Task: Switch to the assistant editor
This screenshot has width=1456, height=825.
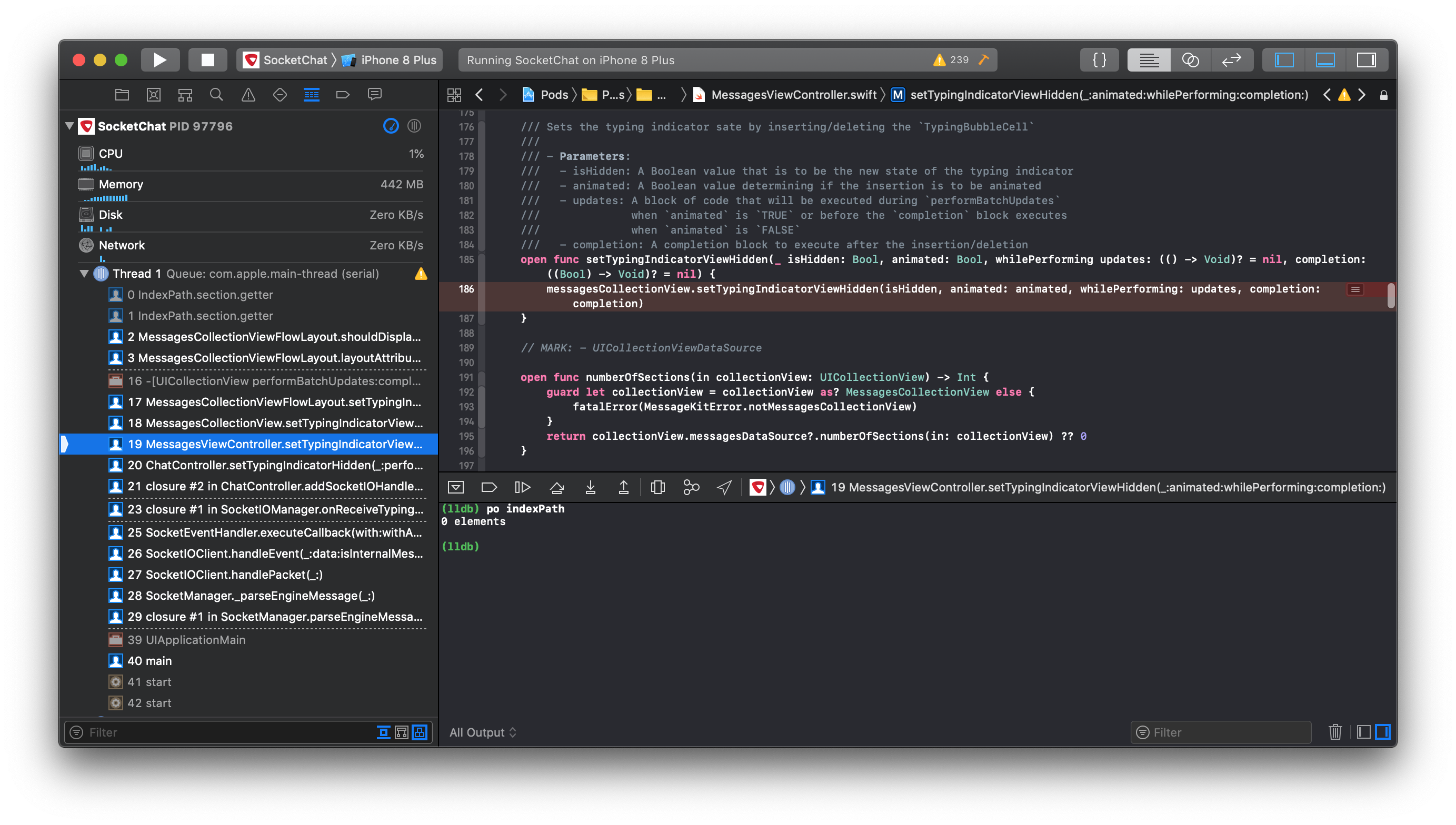Action: click(x=1190, y=60)
